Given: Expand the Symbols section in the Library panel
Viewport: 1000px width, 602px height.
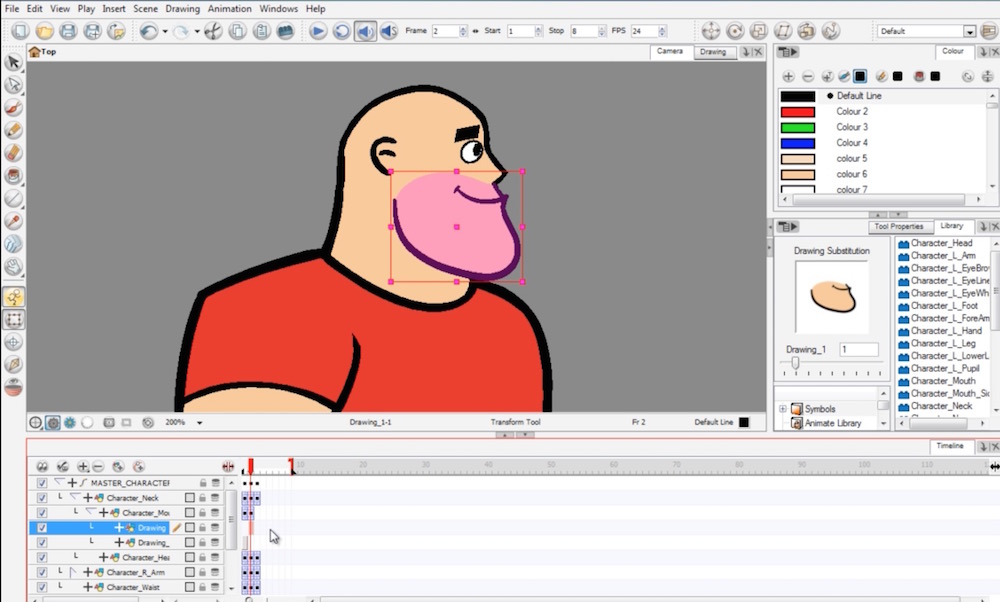Looking at the screenshot, I should (x=784, y=408).
